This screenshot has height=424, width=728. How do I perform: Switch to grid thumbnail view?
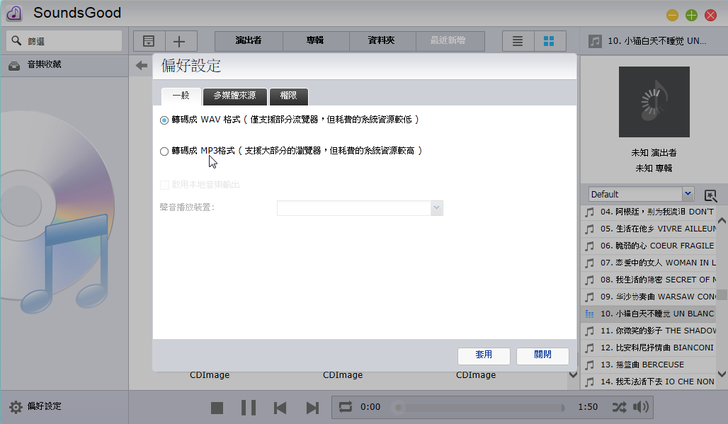[549, 41]
